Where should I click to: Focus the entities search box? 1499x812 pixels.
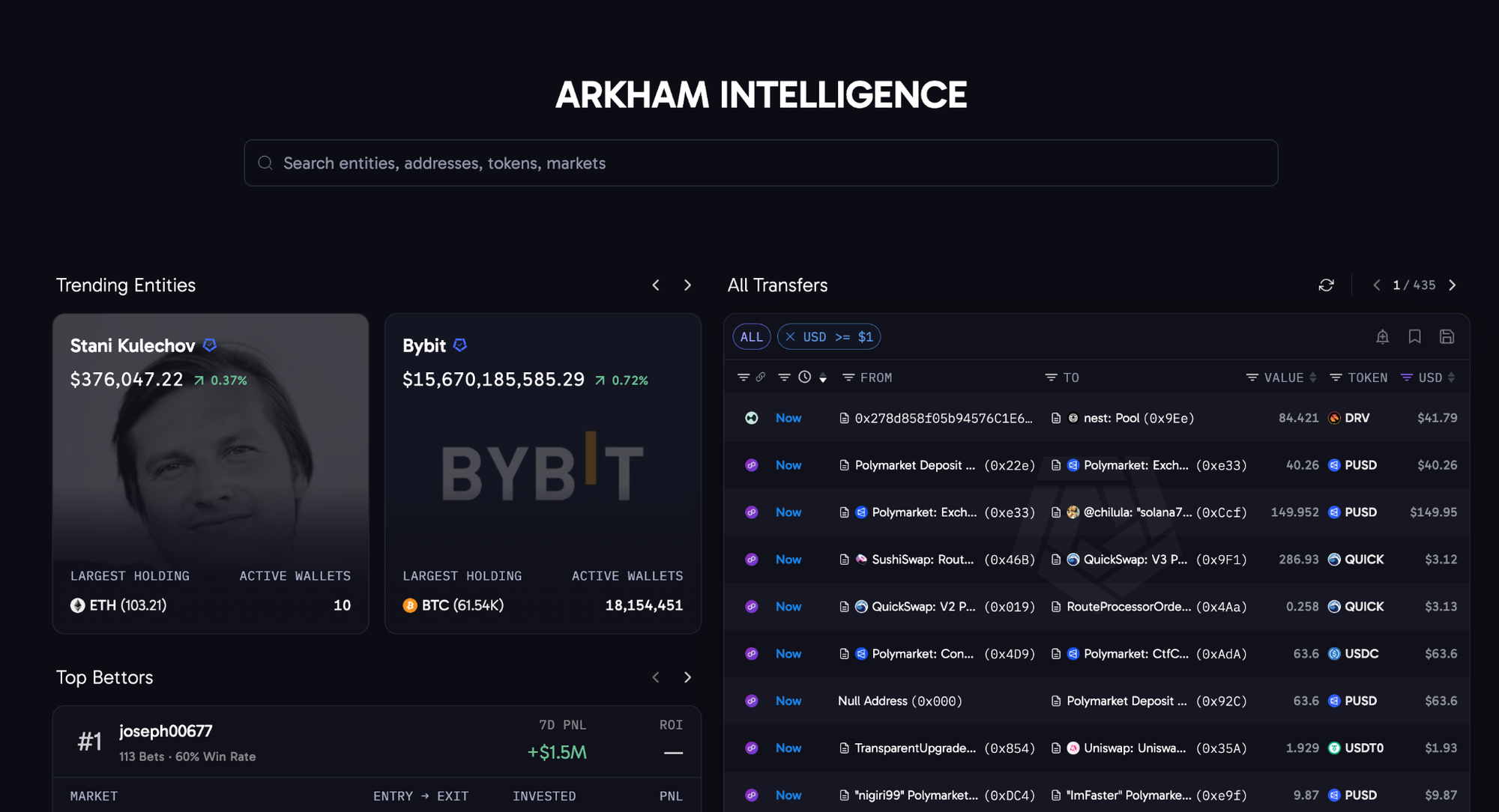(x=761, y=163)
